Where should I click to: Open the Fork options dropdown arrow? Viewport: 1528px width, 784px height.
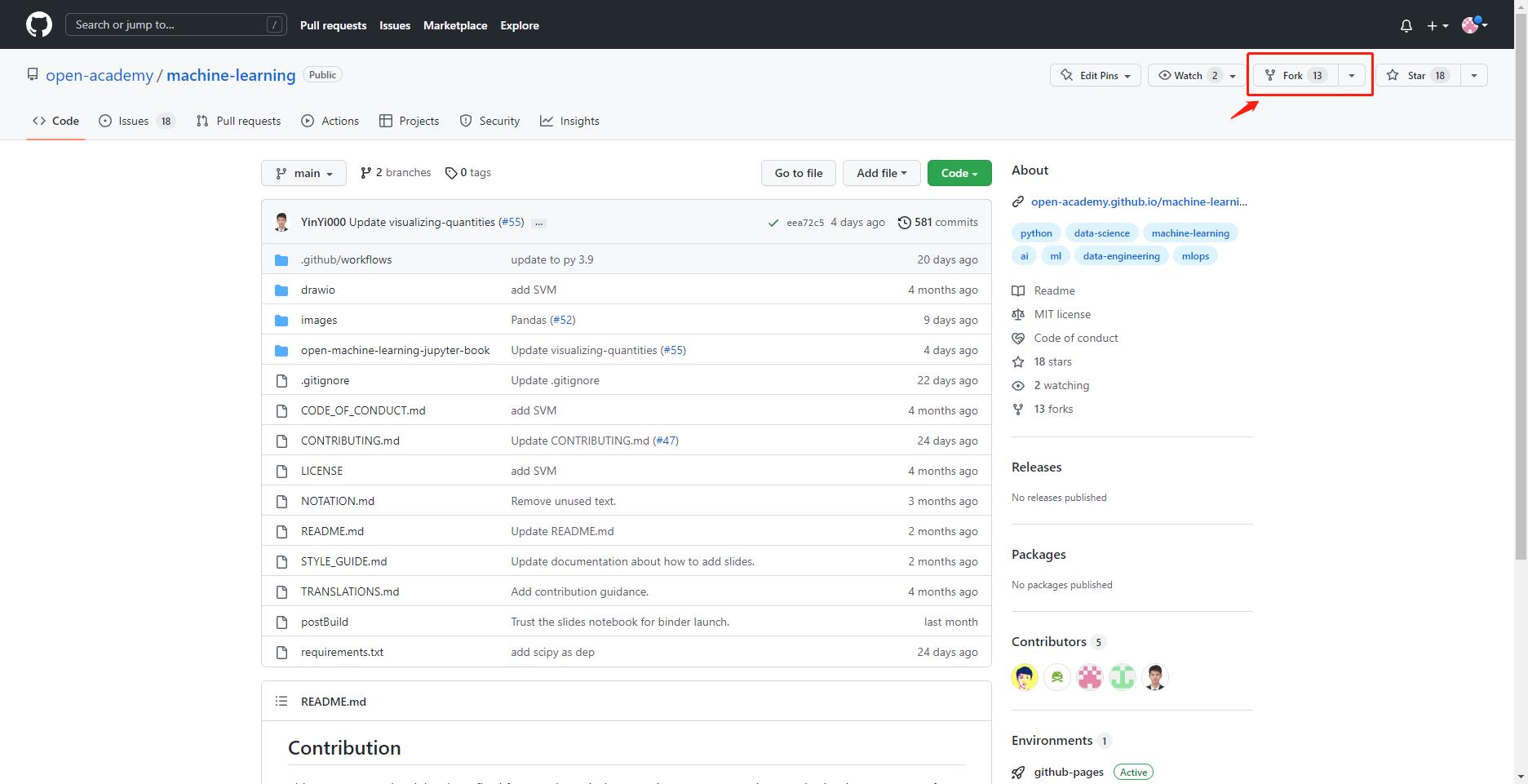pyautogui.click(x=1352, y=76)
